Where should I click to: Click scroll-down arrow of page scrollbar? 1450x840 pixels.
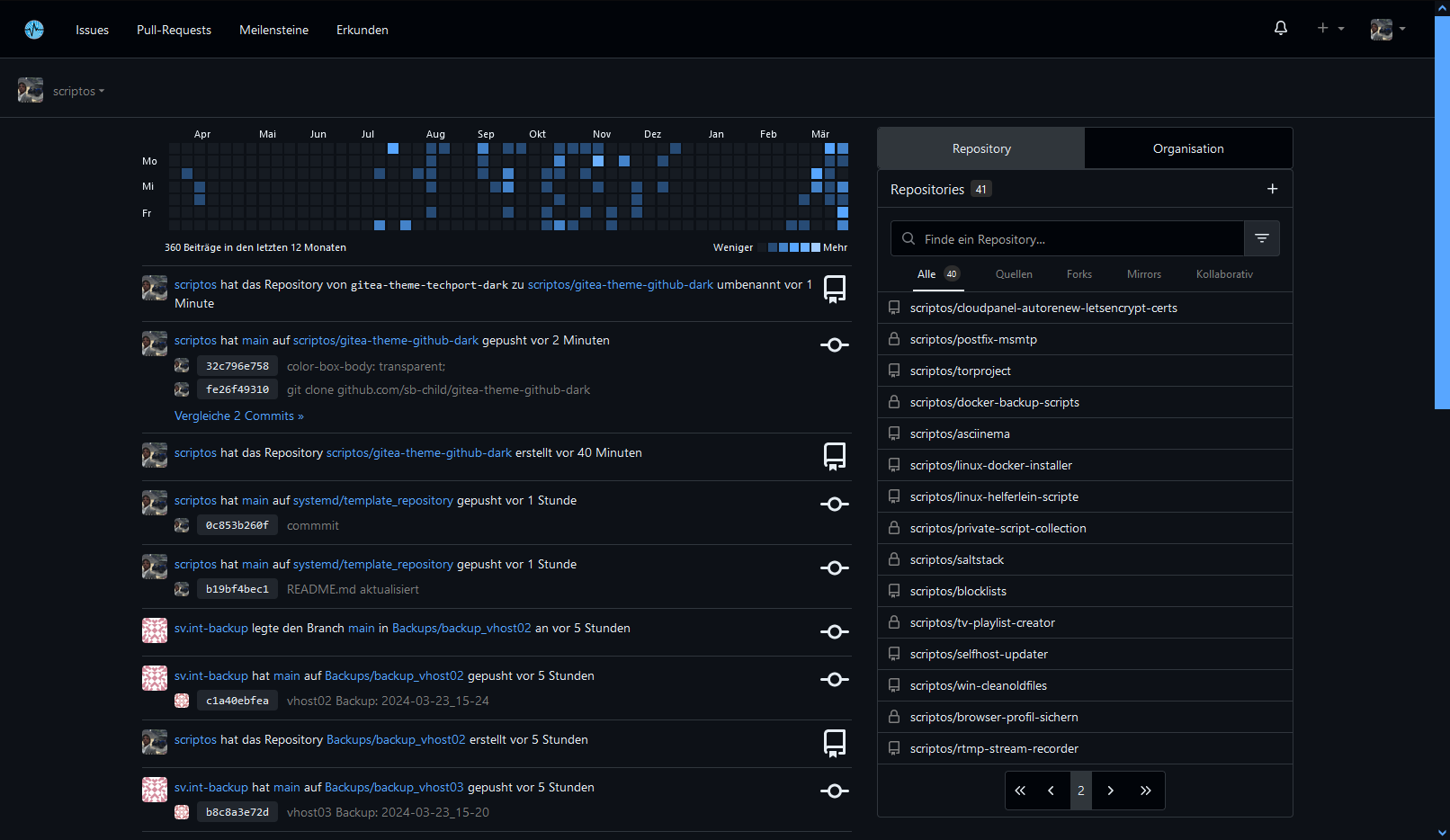[x=1442, y=833]
